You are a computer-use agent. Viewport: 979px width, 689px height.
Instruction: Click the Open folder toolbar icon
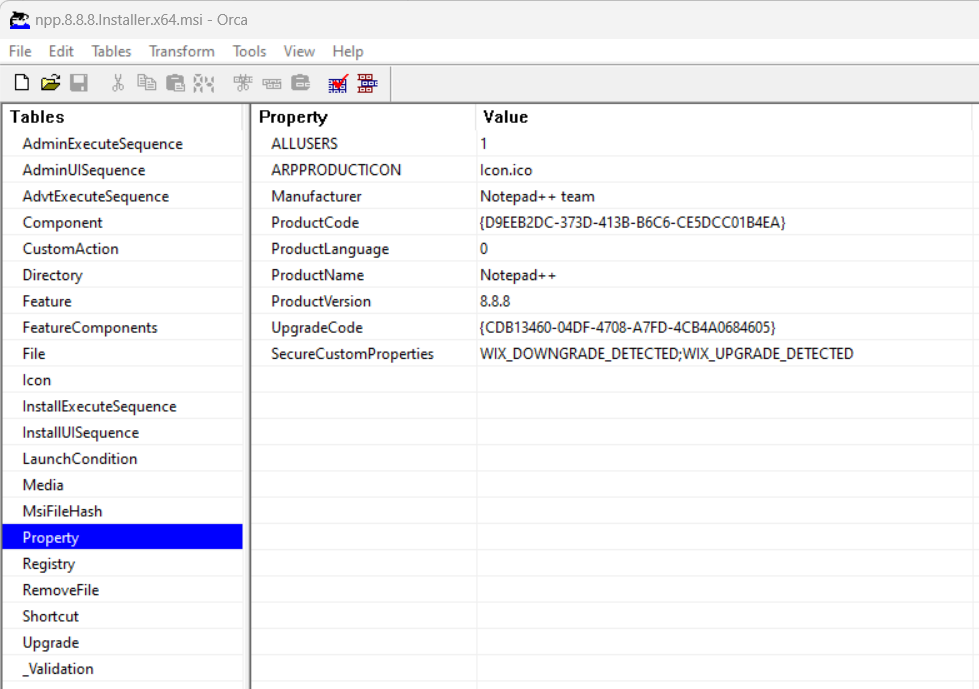(x=50, y=83)
